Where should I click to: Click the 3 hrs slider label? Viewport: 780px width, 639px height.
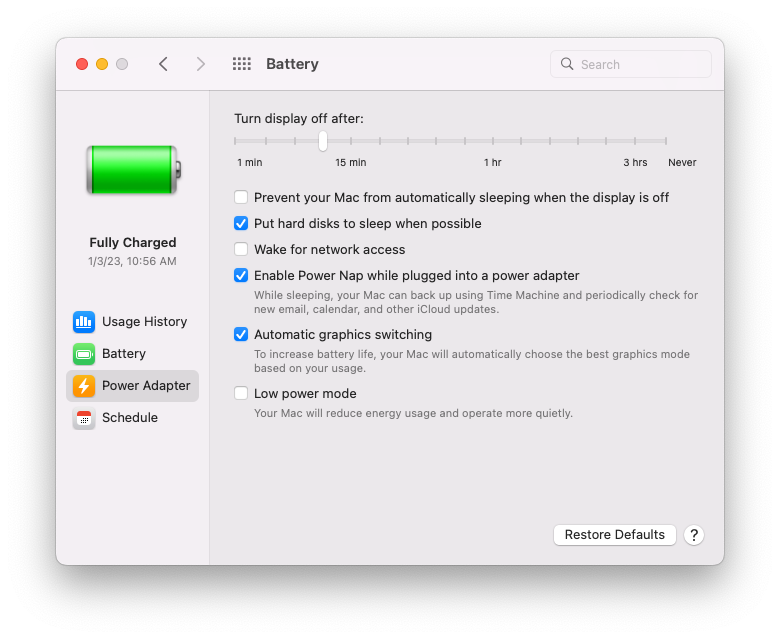(635, 163)
